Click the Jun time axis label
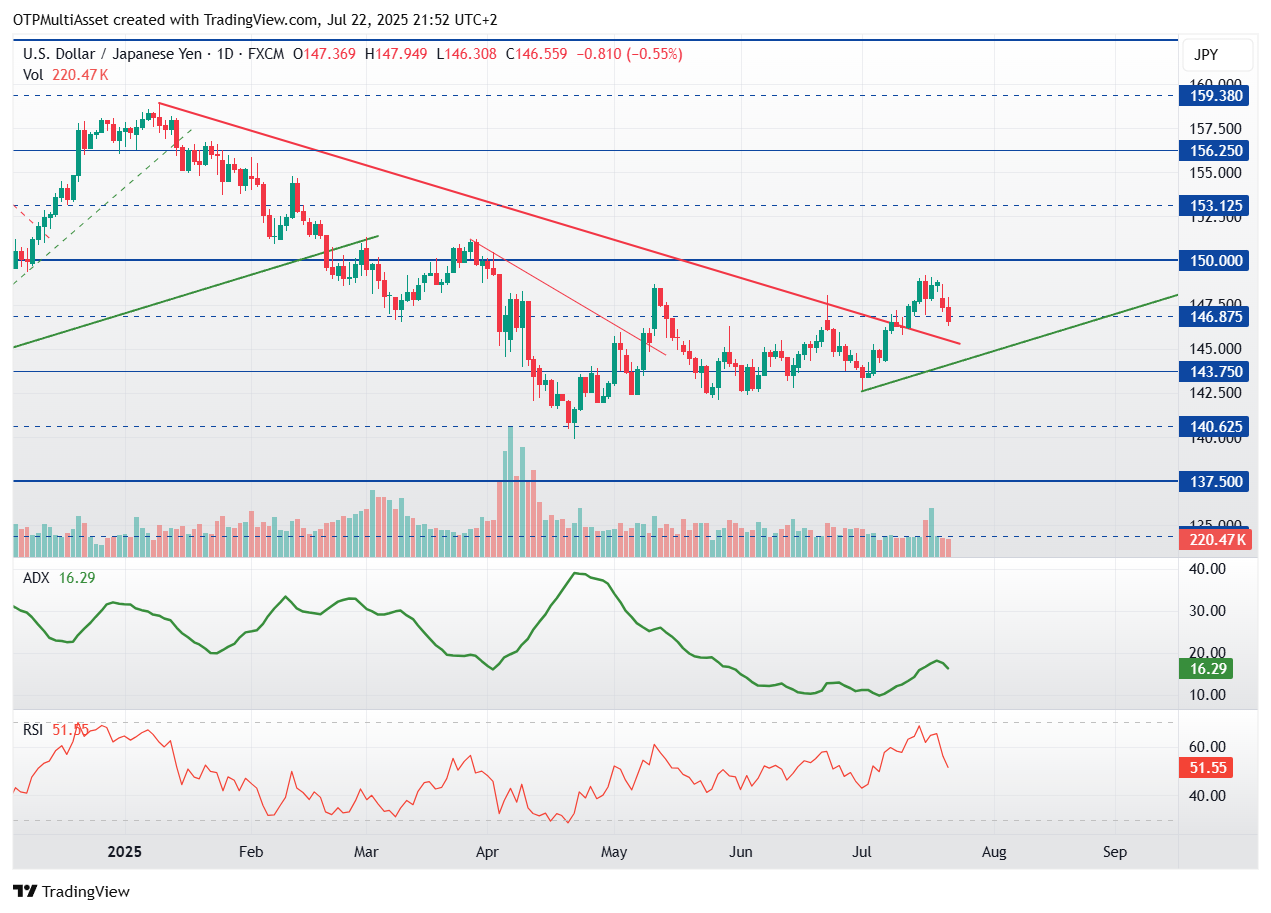Viewport: 1271px width, 913px height. [x=741, y=852]
